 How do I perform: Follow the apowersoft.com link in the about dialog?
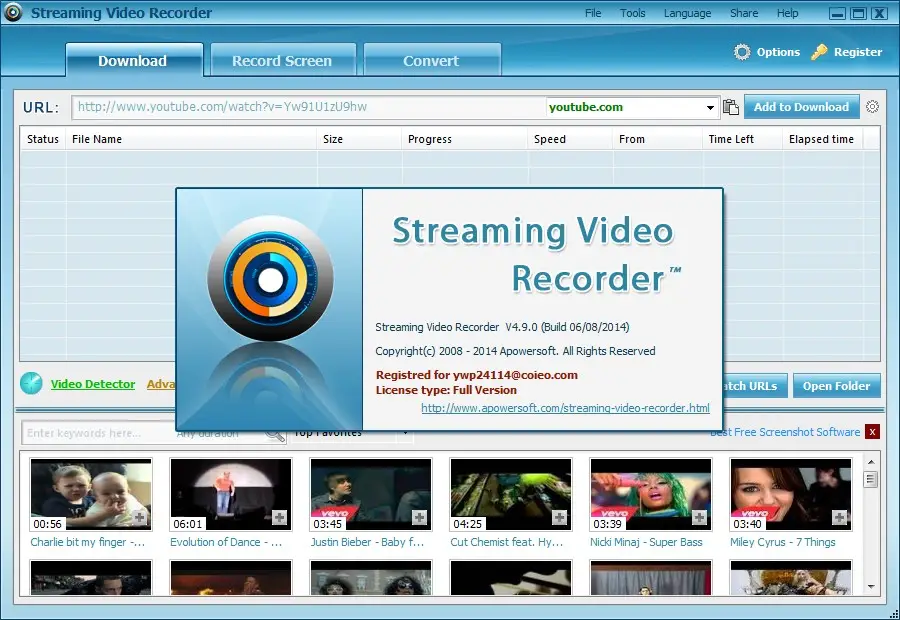pos(565,408)
